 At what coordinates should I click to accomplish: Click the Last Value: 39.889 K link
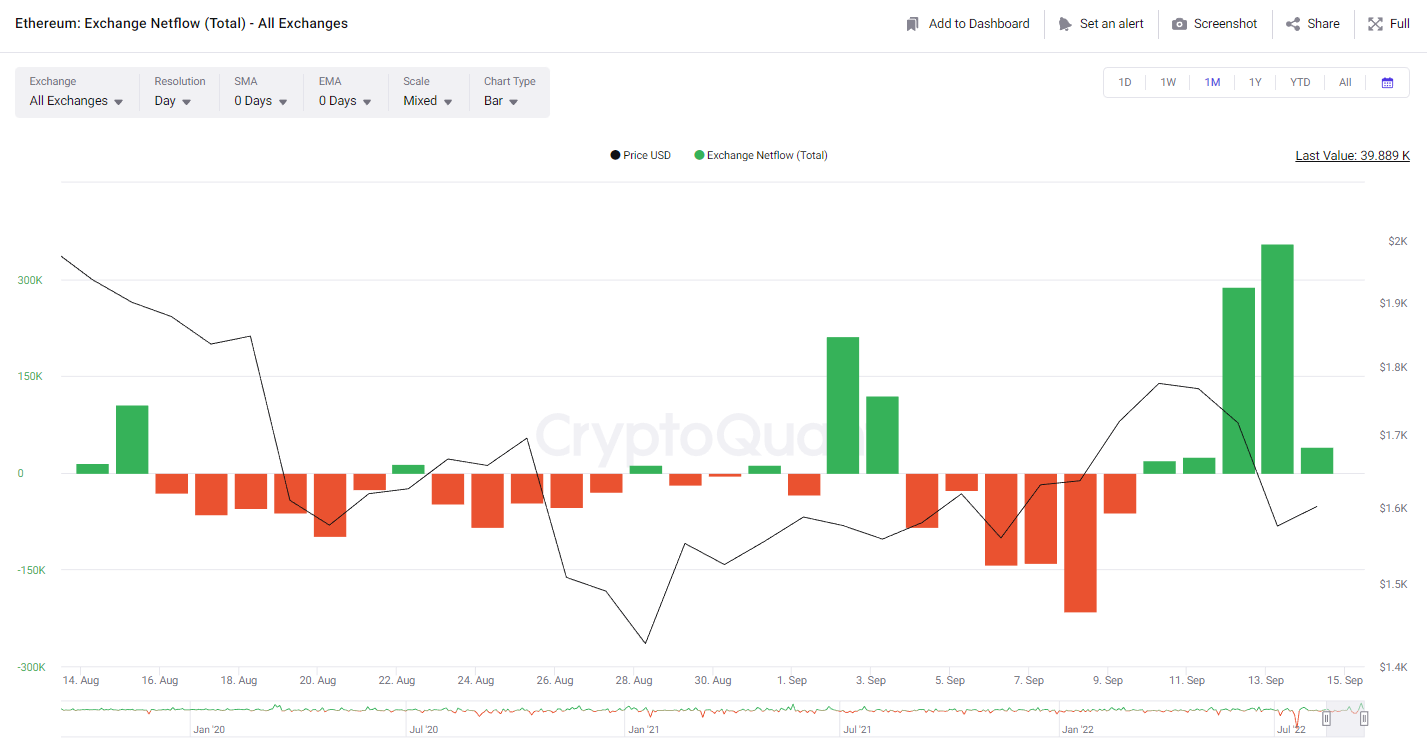[1352, 155]
